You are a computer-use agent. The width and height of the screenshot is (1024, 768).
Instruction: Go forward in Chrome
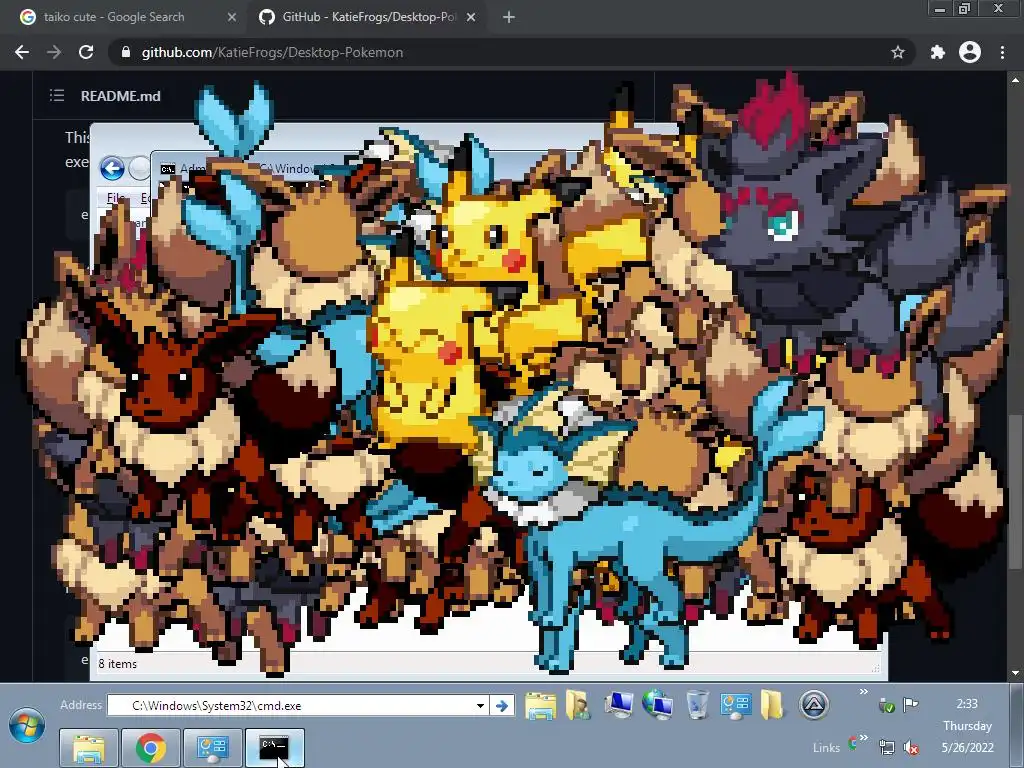(54, 52)
